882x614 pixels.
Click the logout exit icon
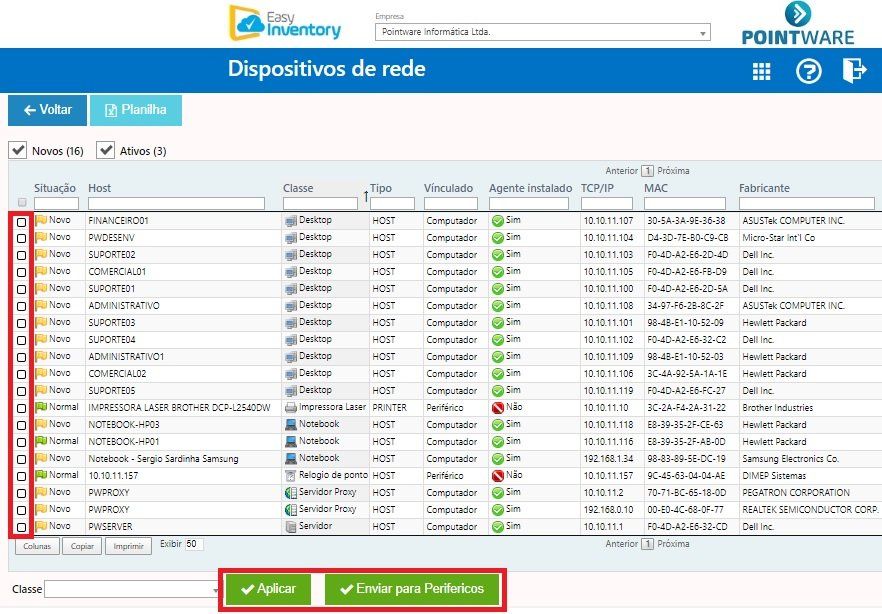coord(854,70)
